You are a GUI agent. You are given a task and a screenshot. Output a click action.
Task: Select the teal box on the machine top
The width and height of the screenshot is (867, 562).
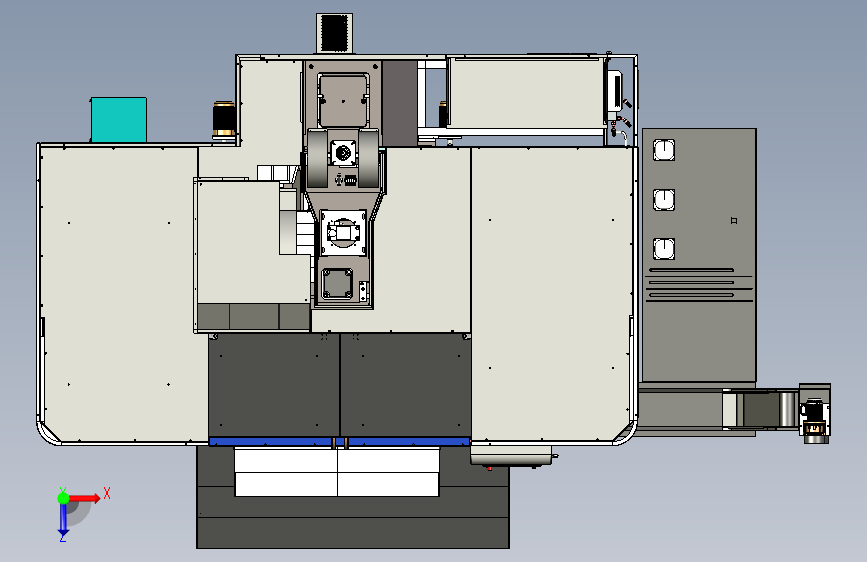click(x=118, y=120)
